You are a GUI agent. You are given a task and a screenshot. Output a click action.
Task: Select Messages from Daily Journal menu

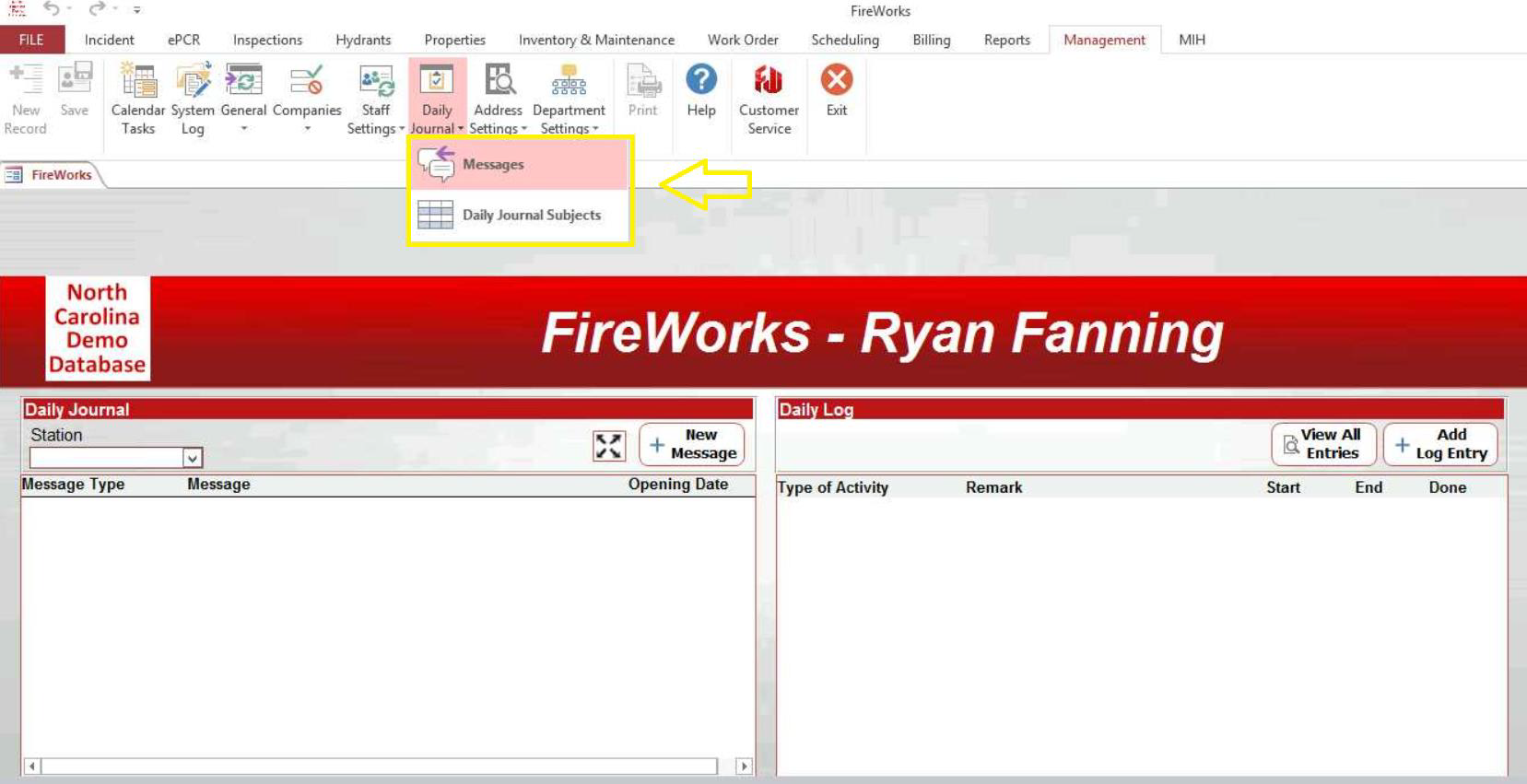(520, 164)
